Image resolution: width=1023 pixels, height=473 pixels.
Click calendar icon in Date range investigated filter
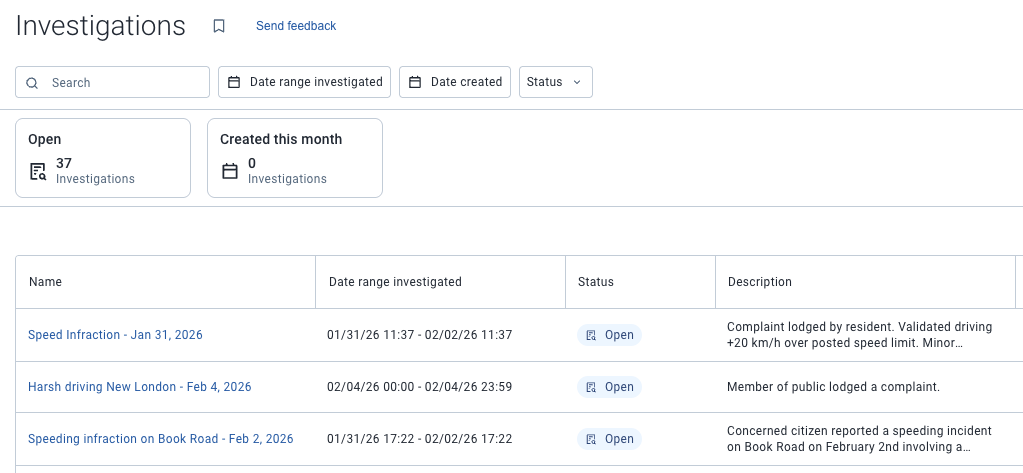(x=234, y=82)
